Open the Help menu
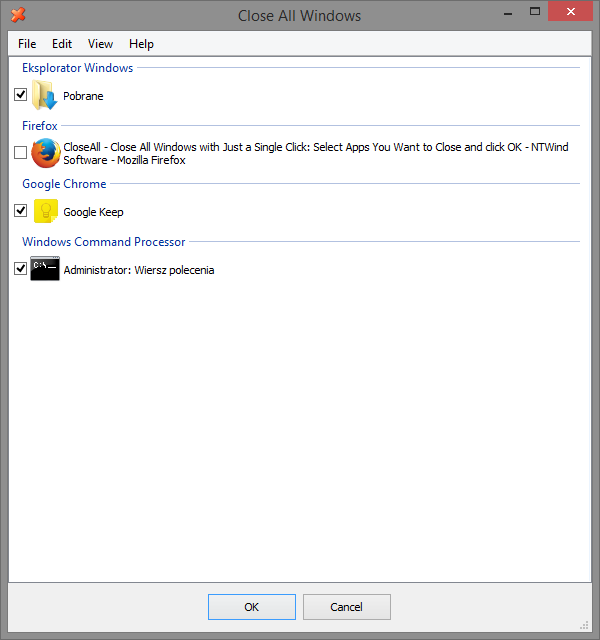The image size is (600, 640). 141,44
